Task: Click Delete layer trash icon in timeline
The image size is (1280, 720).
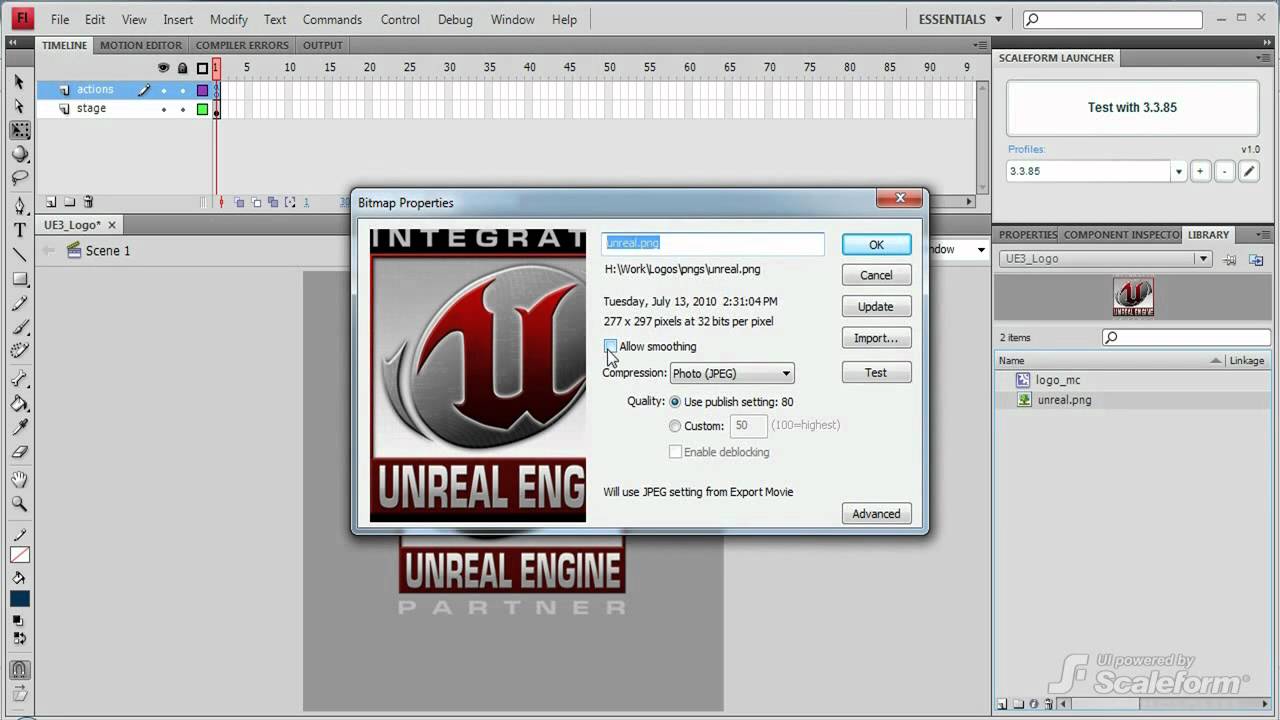Action: click(x=88, y=202)
